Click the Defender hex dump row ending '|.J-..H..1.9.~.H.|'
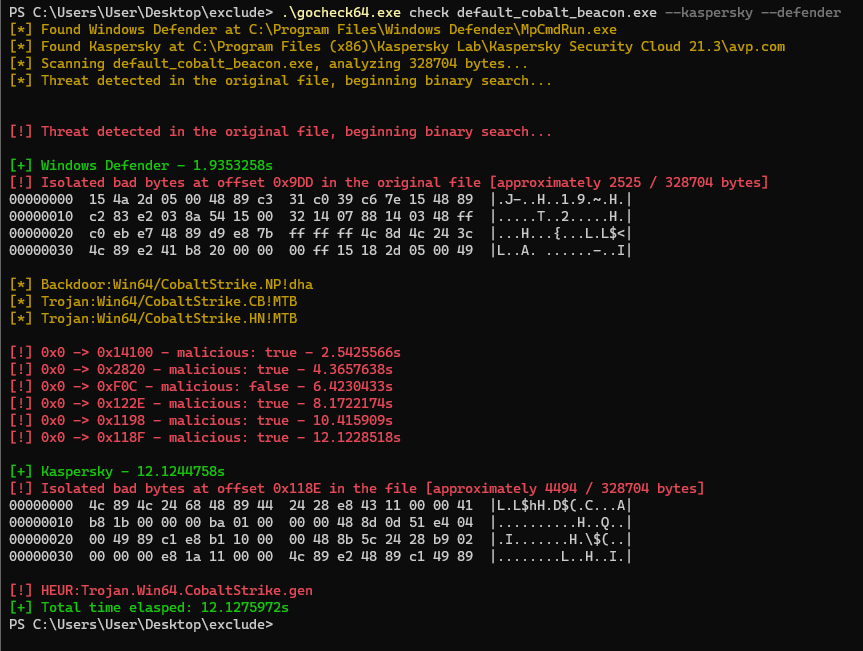 (320, 200)
